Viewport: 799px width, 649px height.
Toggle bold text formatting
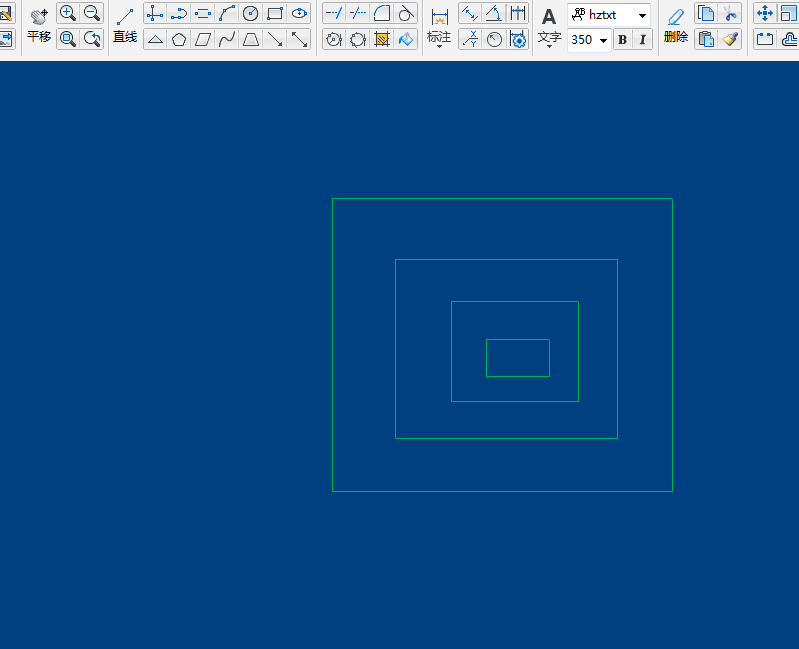[622, 40]
